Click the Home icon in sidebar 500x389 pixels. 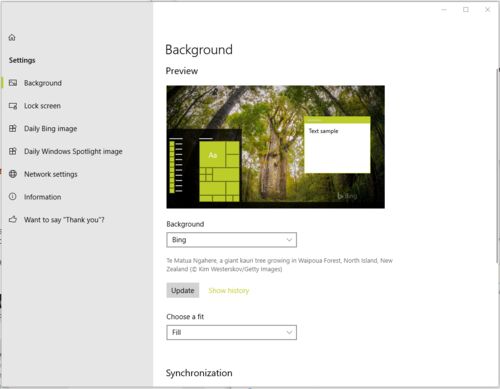[x=12, y=37]
